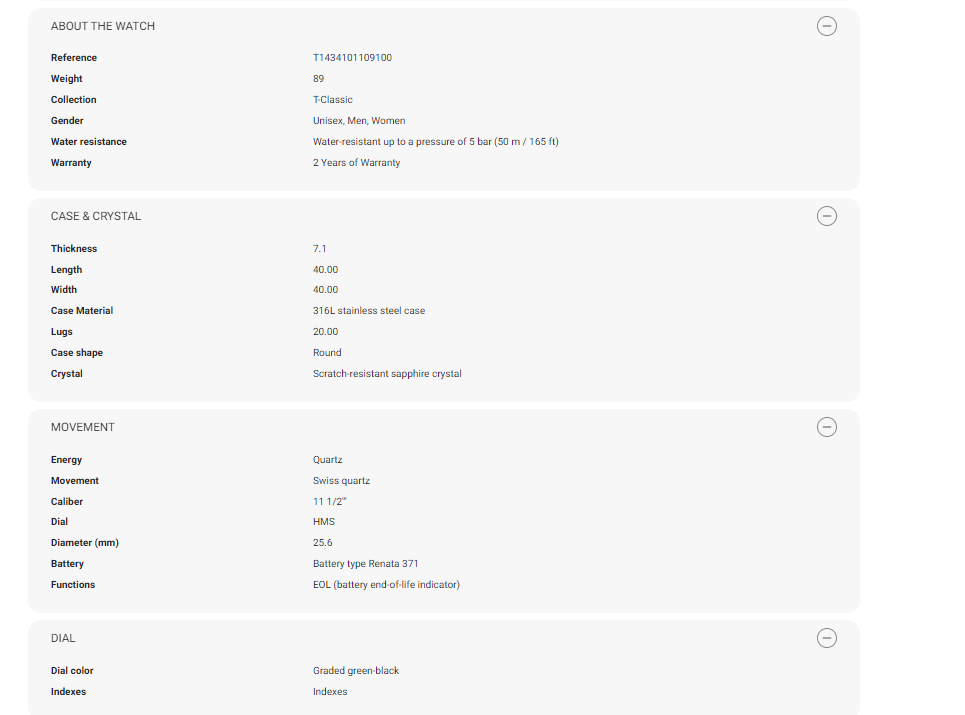Click the minus circle icon for Dial
This screenshot has height=715, width=965.
point(827,638)
